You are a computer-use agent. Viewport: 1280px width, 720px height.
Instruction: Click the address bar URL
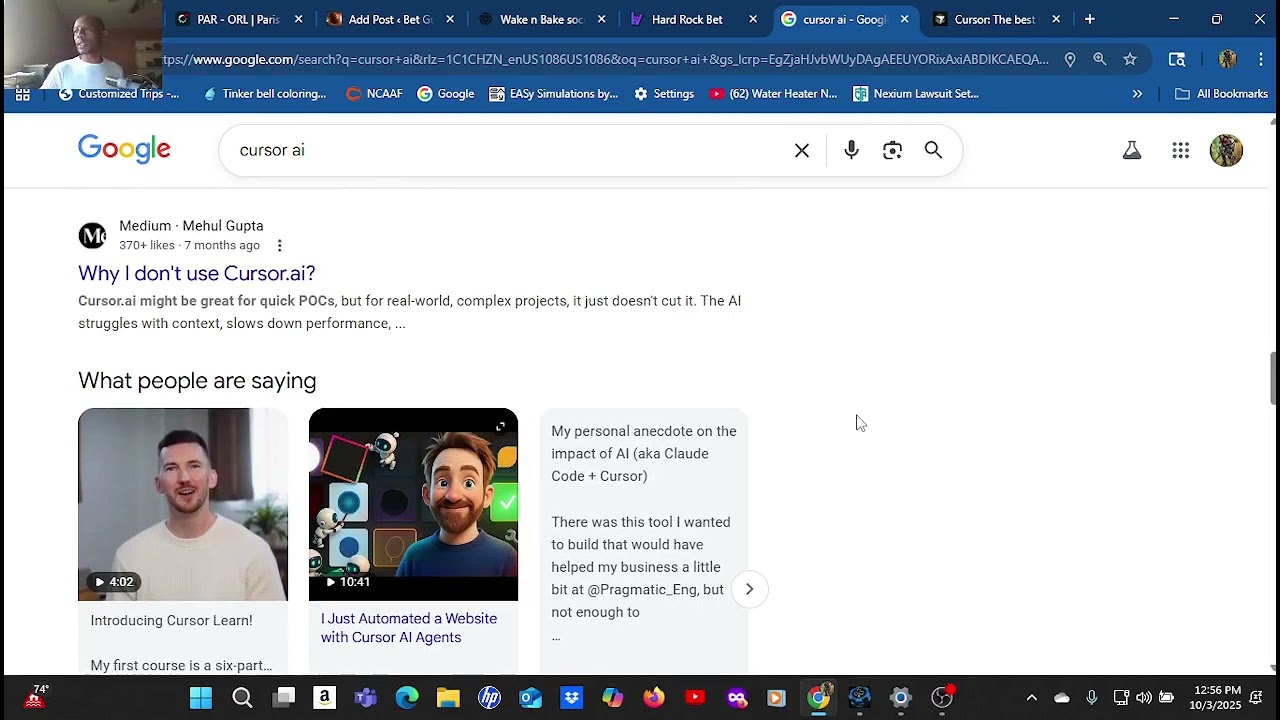pyautogui.click(x=605, y=60)
